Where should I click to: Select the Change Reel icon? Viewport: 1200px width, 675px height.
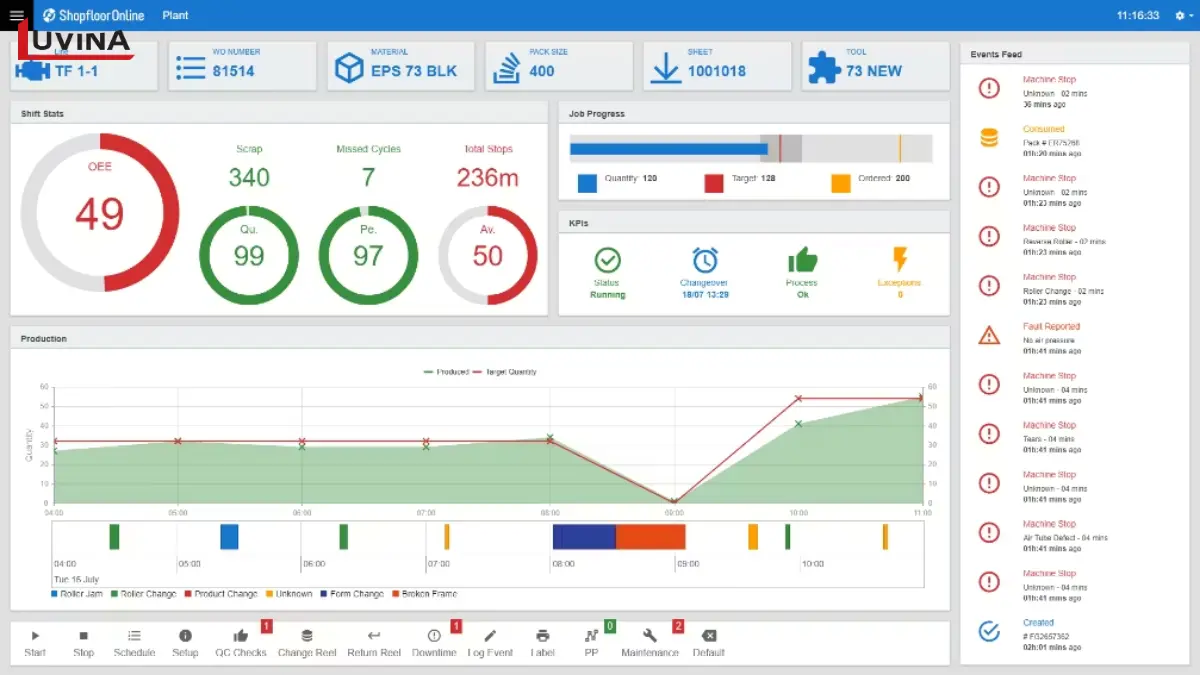click(306, 637)
